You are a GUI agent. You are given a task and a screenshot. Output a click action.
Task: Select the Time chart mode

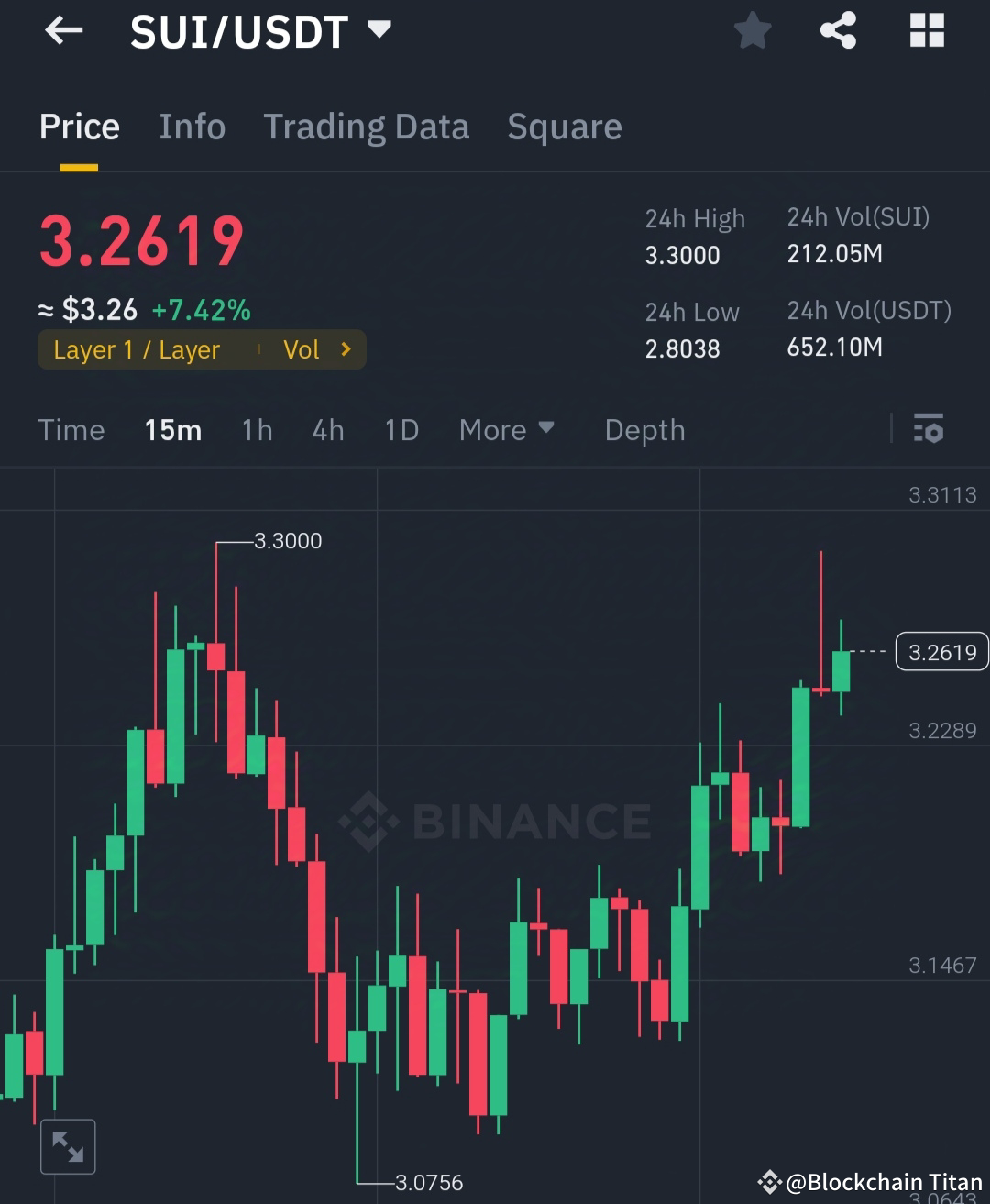click(71, 429)
